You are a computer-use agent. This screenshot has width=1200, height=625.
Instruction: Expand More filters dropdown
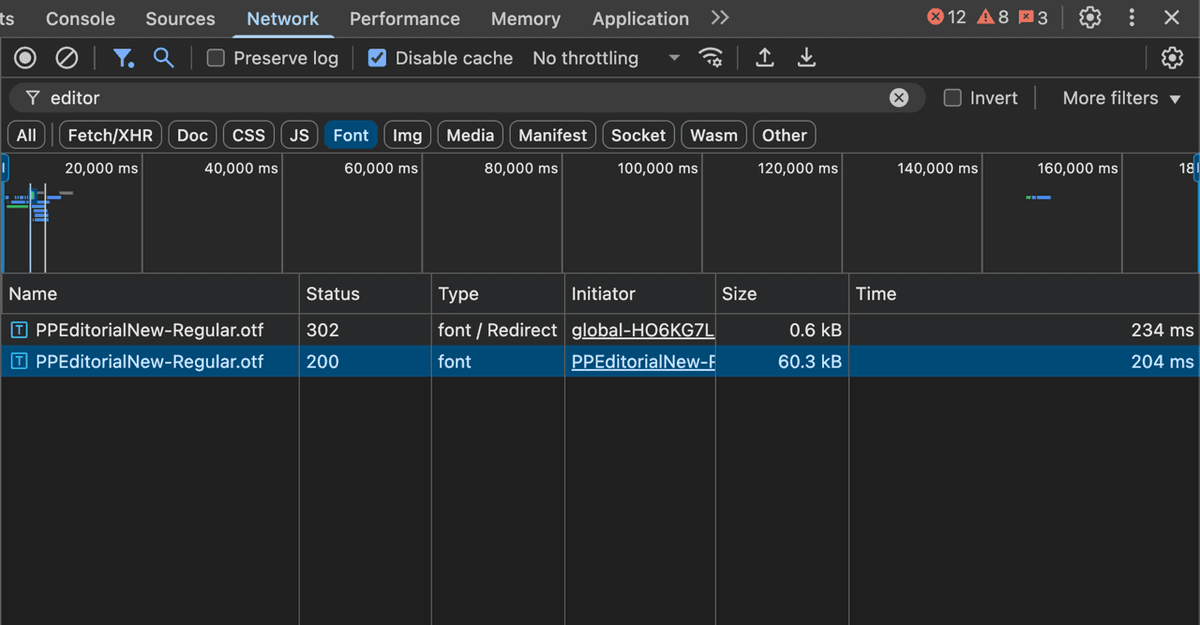tap(1121, 98)
